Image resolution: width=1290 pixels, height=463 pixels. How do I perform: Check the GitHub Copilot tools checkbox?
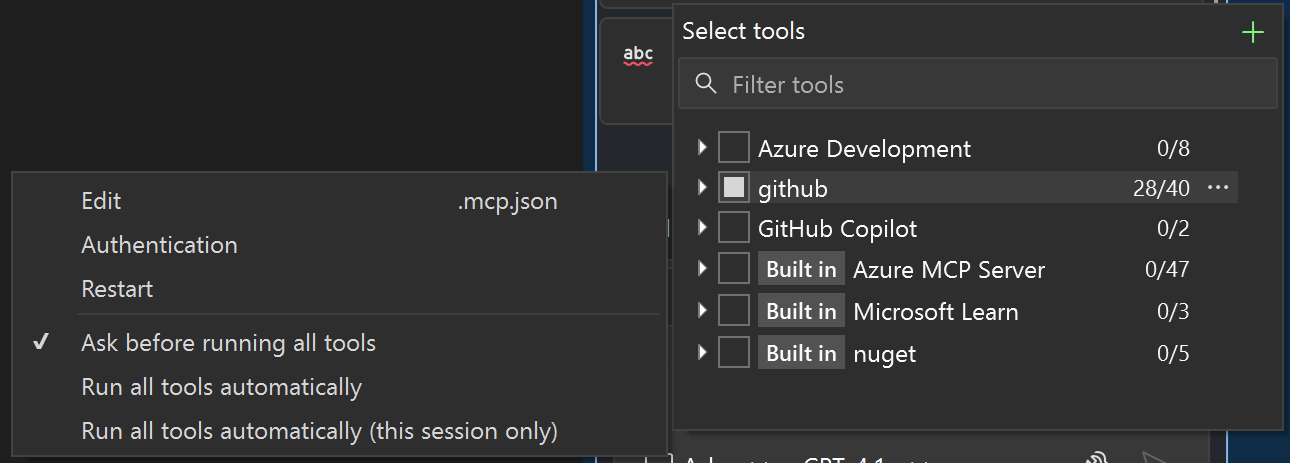pyautogui.click(x=734, y=229)
